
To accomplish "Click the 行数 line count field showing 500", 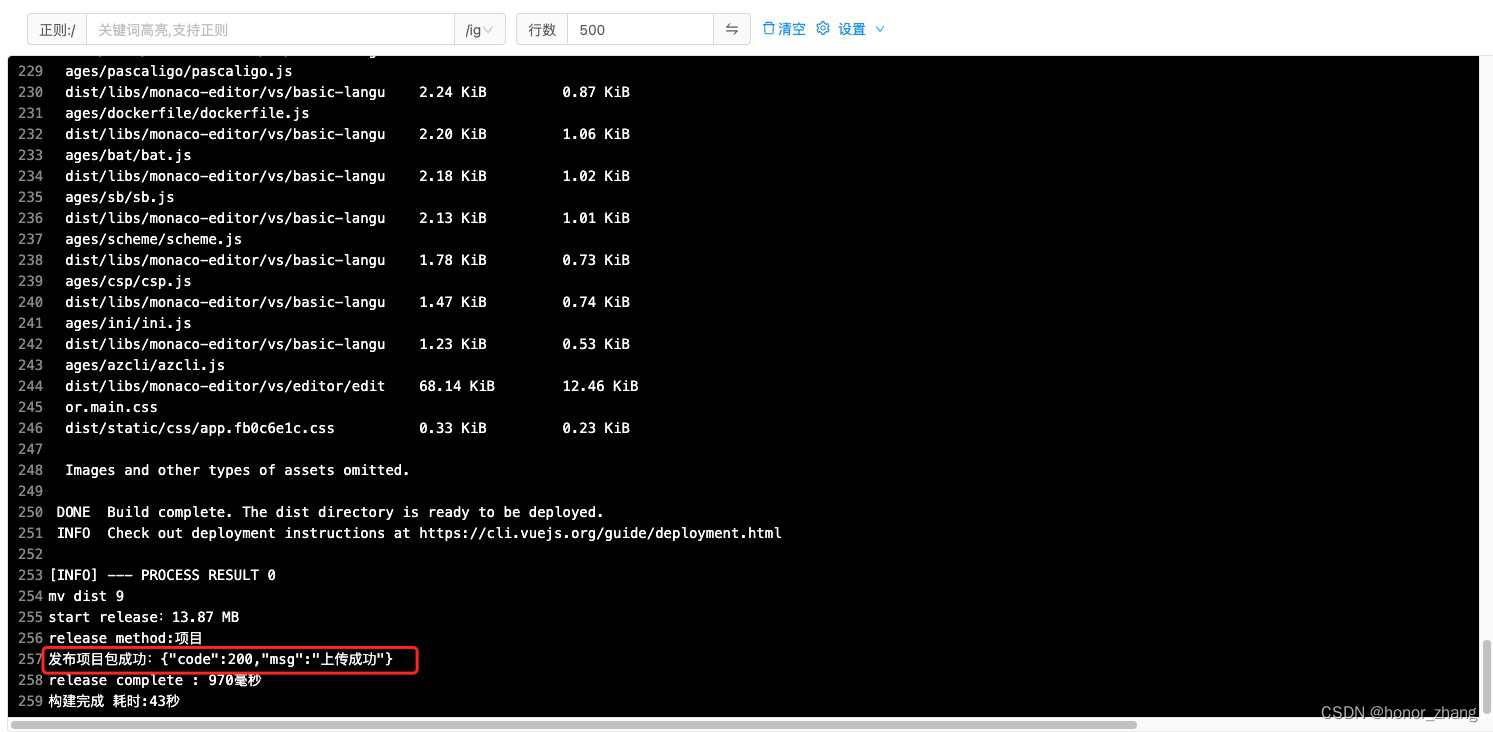I will tap(640, 29).
